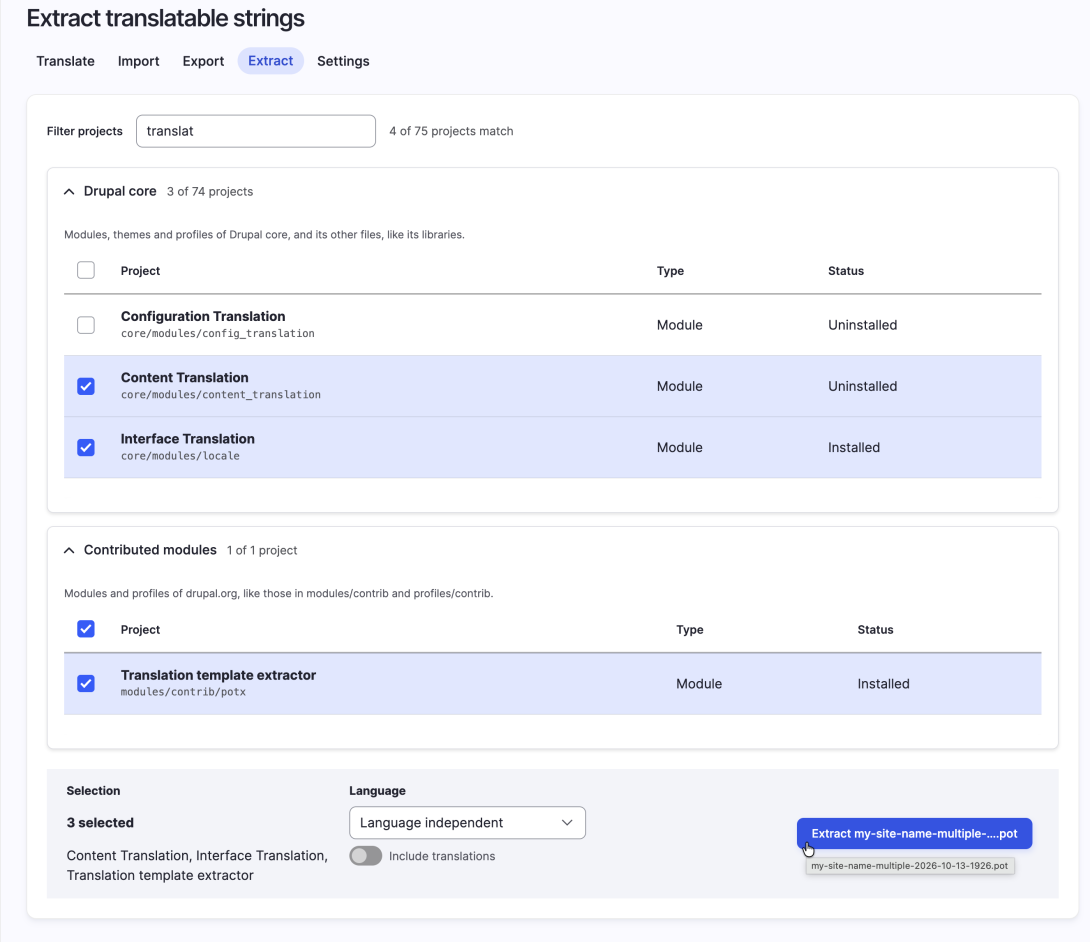Click Type column header in Contributed modules table
The height and width of the screenshot is (942, 1090).
coord(690,630)
